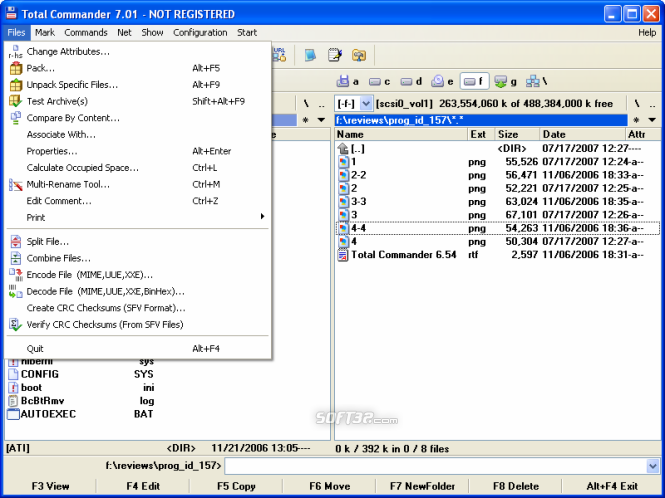Open the notepad with pencil toolbar icon
Screen dimensions: 665x498
[x=335, y=55]
